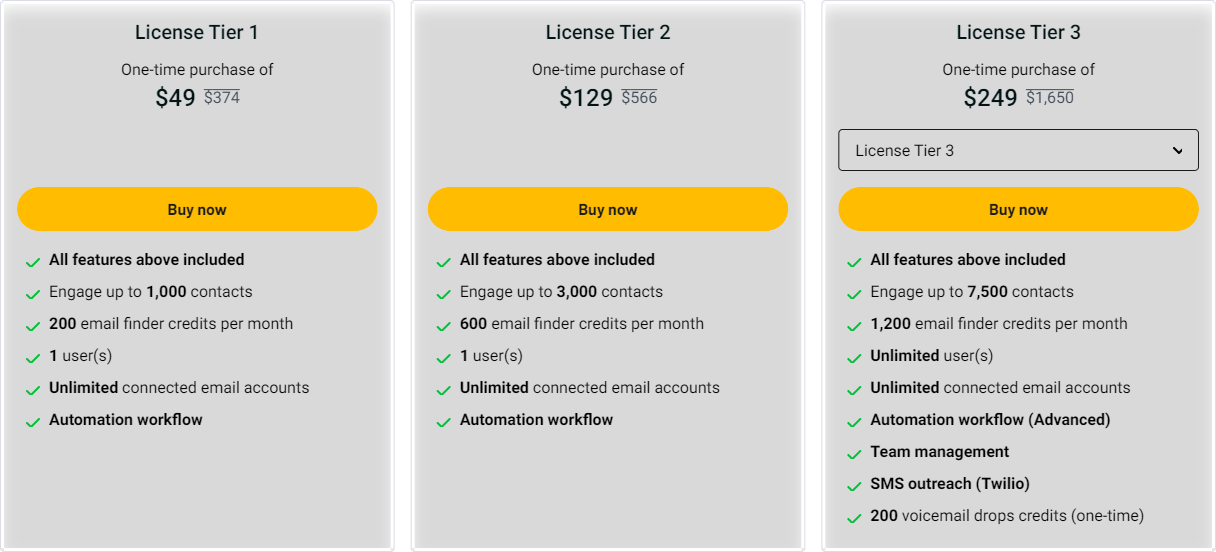
Task: Click the dropdown chevron arrow in Tier 3
Action: tap(1177, 150)
